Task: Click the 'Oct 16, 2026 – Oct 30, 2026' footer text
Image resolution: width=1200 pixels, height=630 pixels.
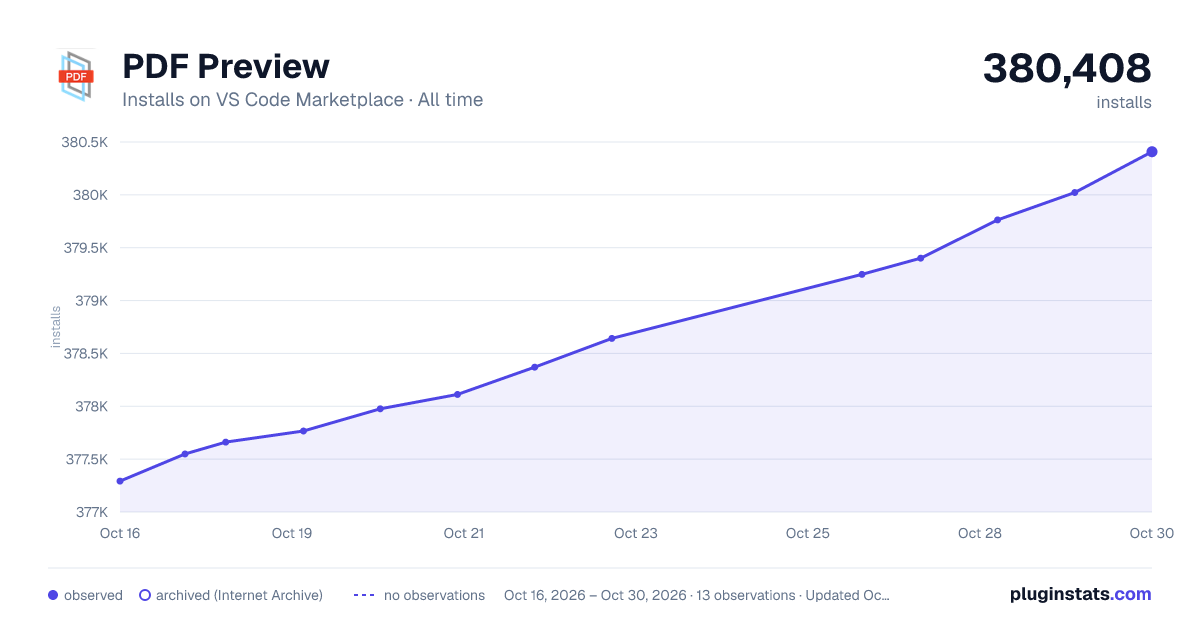Action: [x=595, y=595]
